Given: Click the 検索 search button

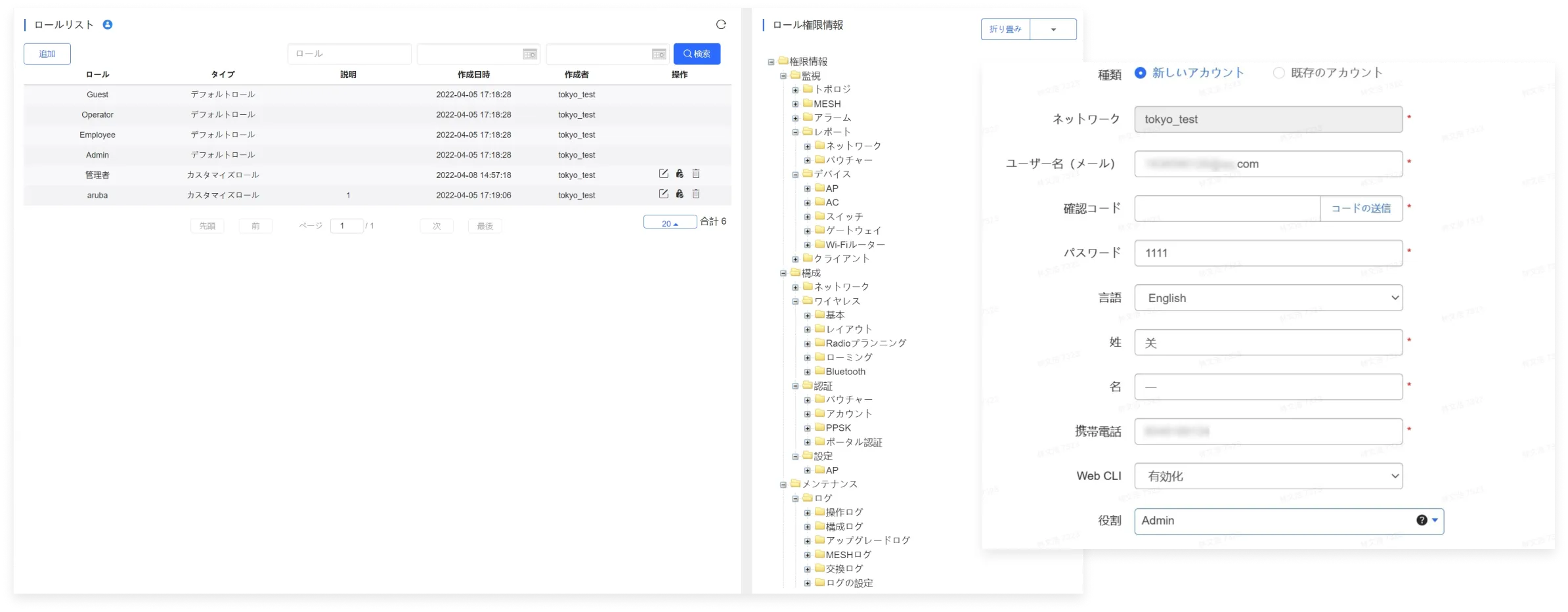Looking at the screenshot, I should pyautogui.click(x=697, y=54).
